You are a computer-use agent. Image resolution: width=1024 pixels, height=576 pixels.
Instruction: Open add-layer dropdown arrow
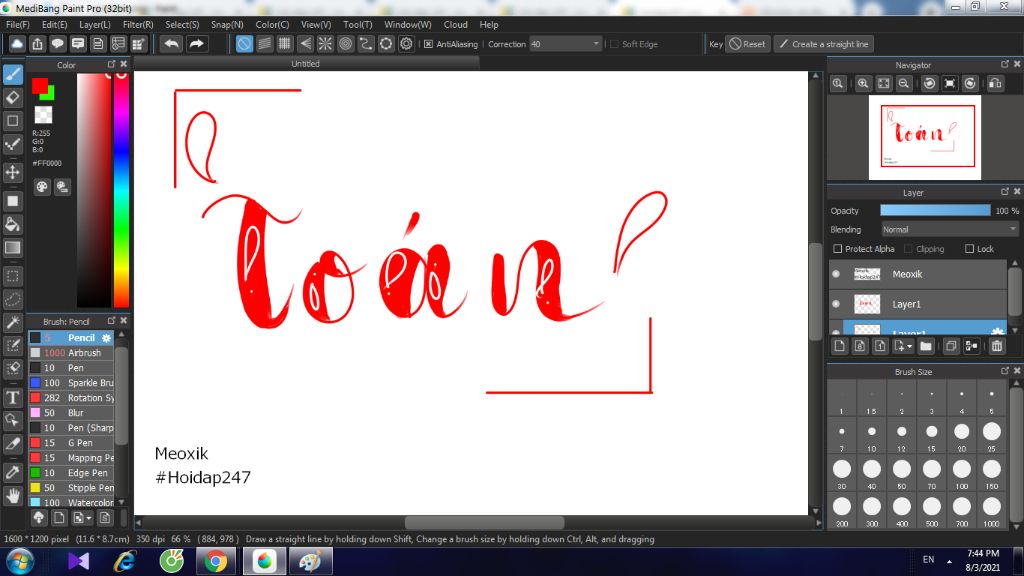[x=909, y=346]
